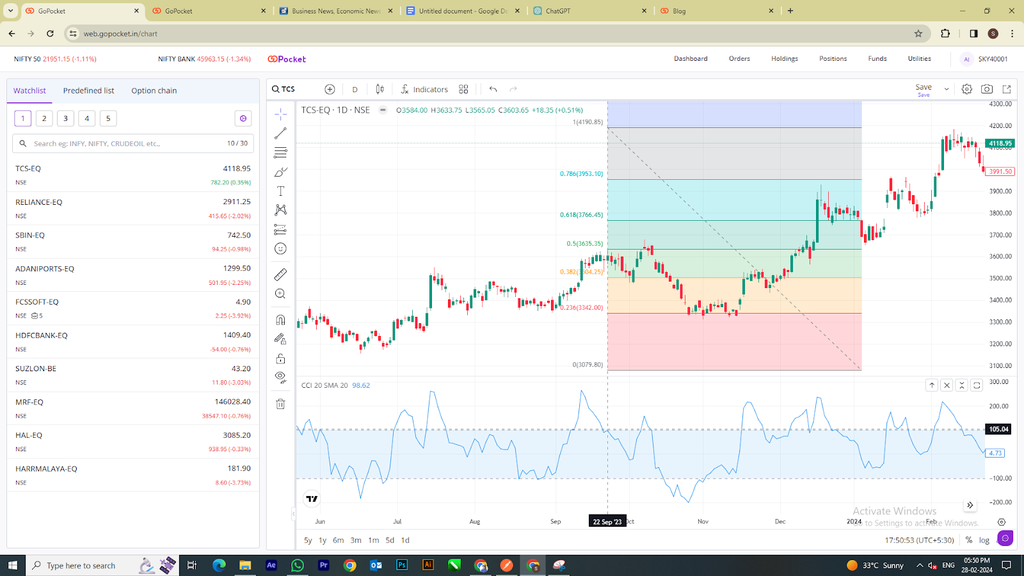Switch to the Predefined list tab

click(88, 91)
